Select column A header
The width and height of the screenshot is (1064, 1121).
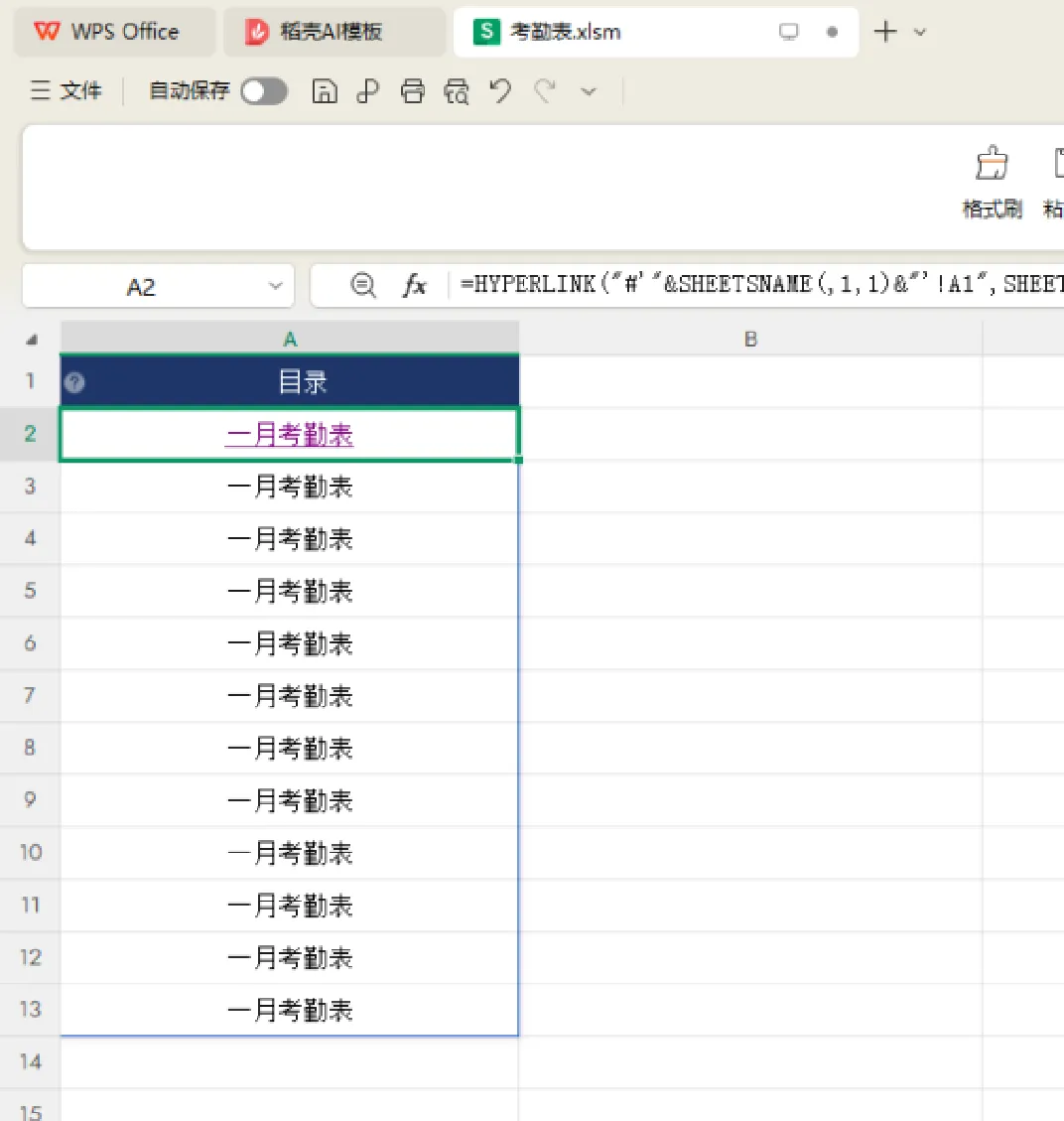[x=290, y=339]
